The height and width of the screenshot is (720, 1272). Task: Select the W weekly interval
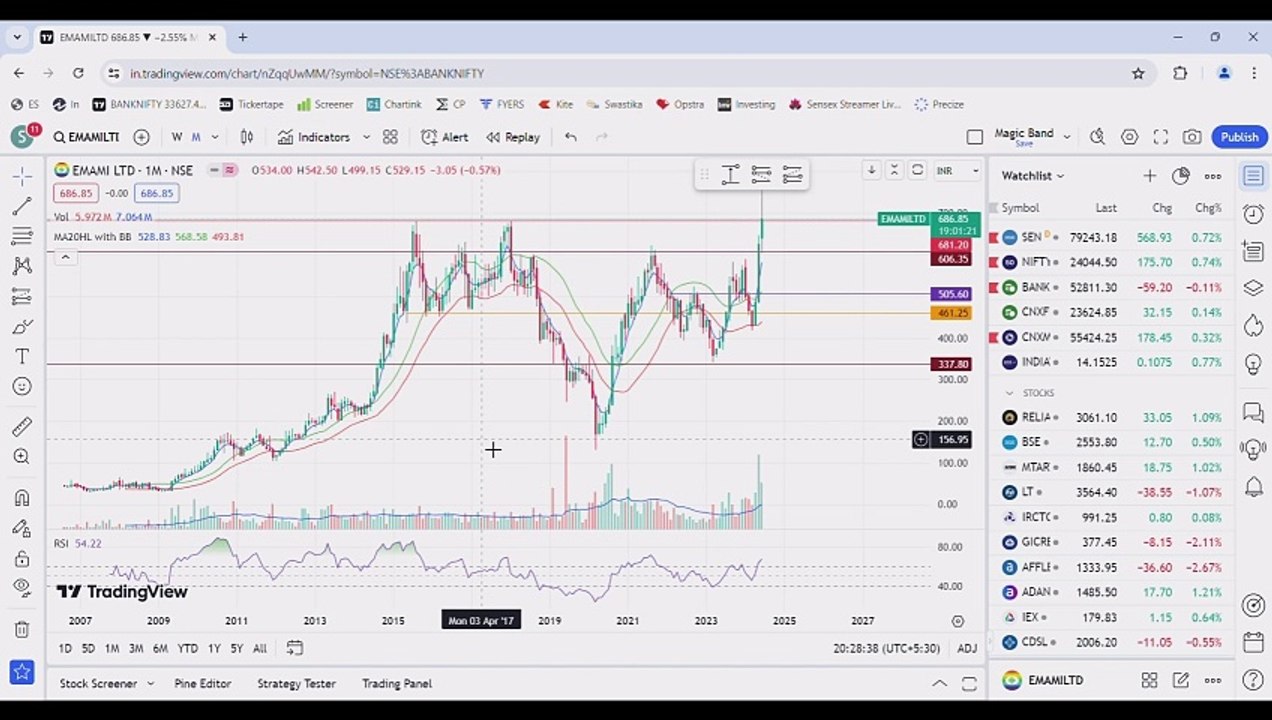(x=177, y=137)
